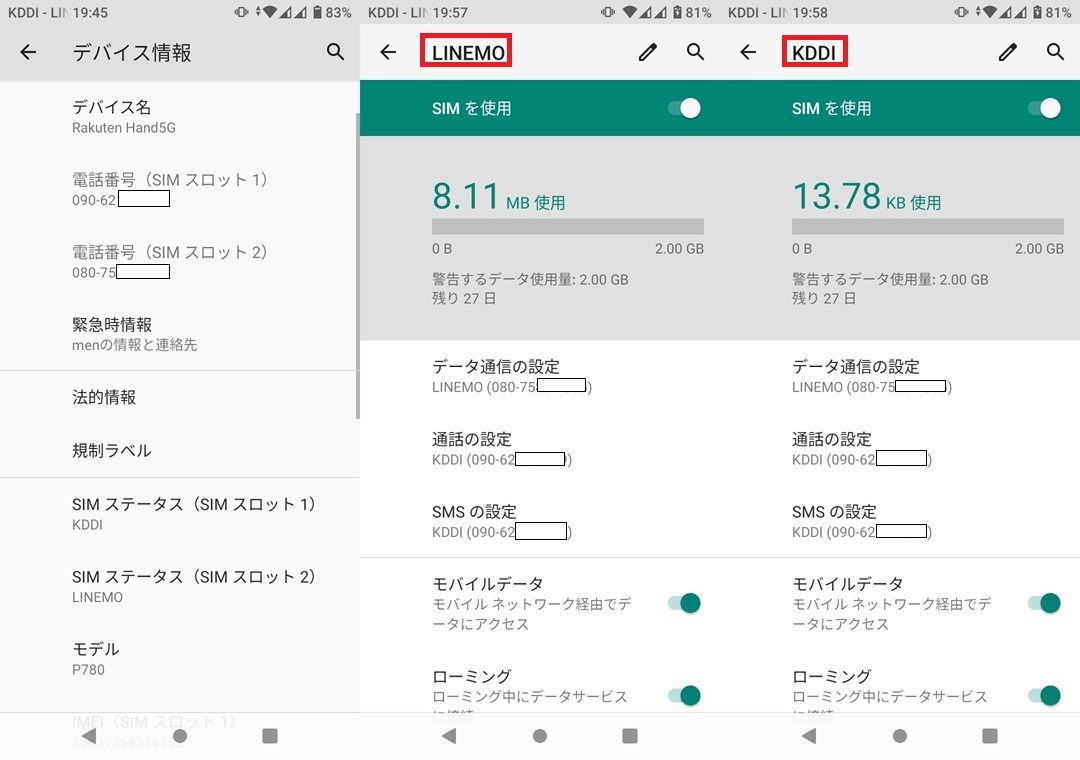Open 通話の設定 on LINEMO screen
This screenshot has width=1080, height=760.
(540, 449)
